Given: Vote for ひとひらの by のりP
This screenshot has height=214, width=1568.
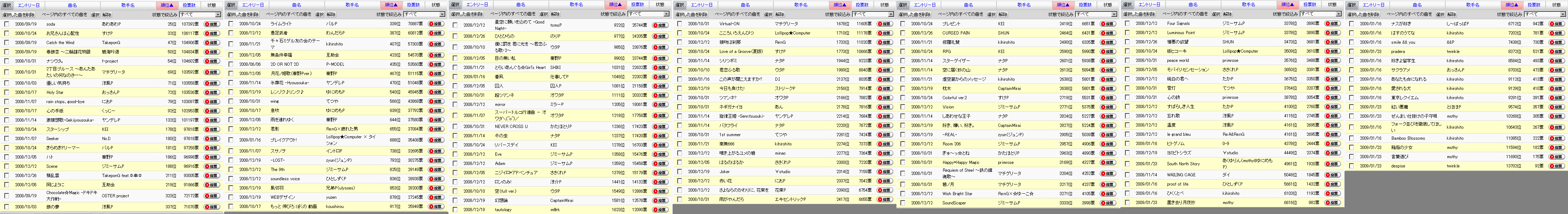Looking at the screenshot, I should coord(660,37).
